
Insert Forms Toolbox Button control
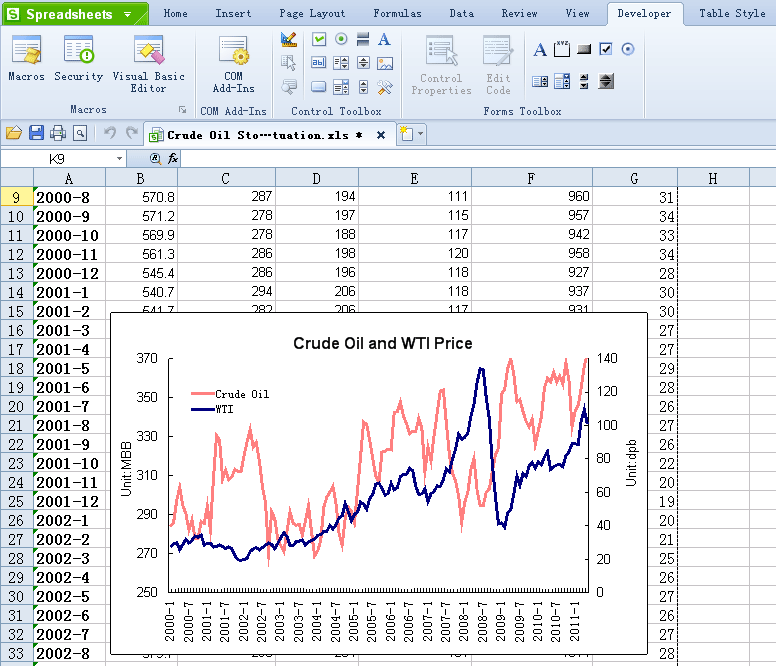click(584, 49)
